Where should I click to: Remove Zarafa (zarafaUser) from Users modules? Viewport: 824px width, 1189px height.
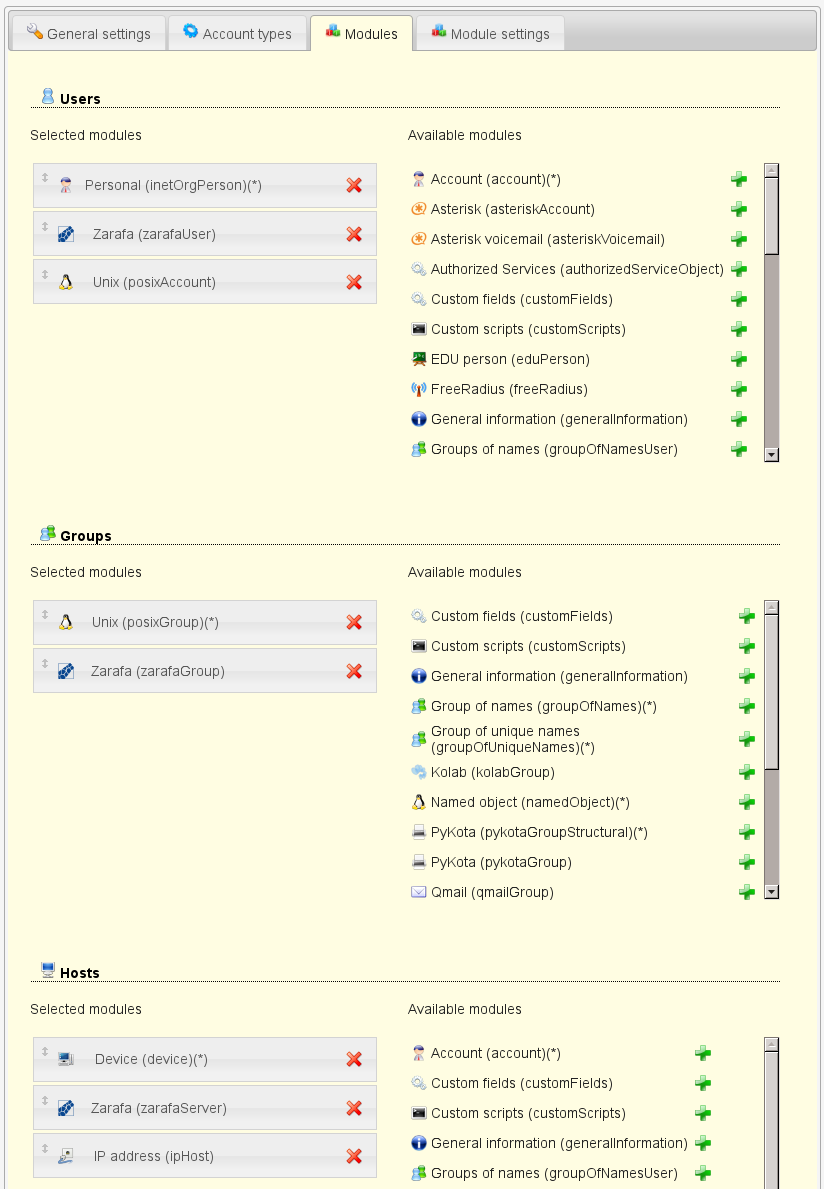(353, 234)
